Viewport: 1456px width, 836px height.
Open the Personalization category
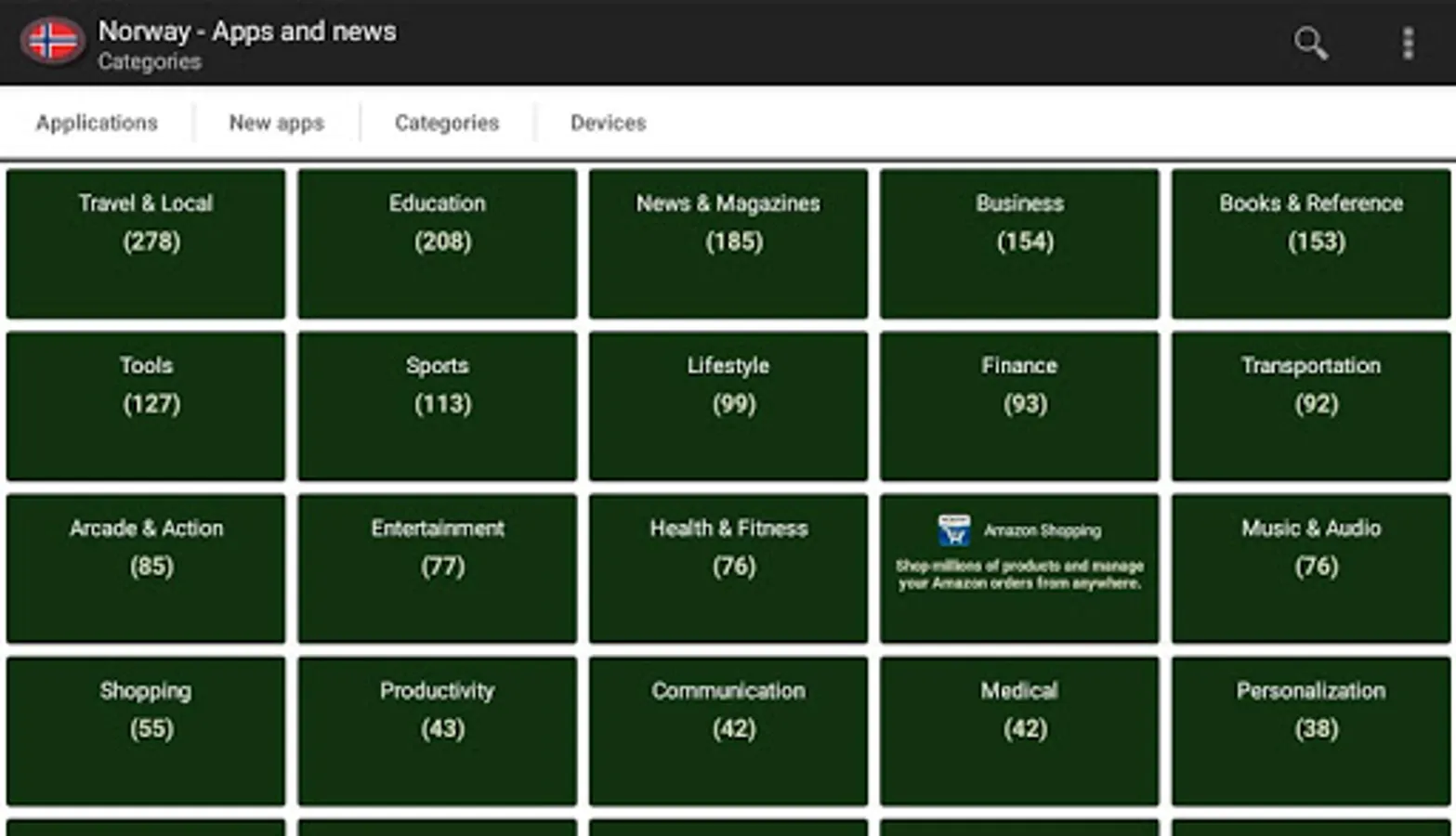click(x=1311, y=731)
